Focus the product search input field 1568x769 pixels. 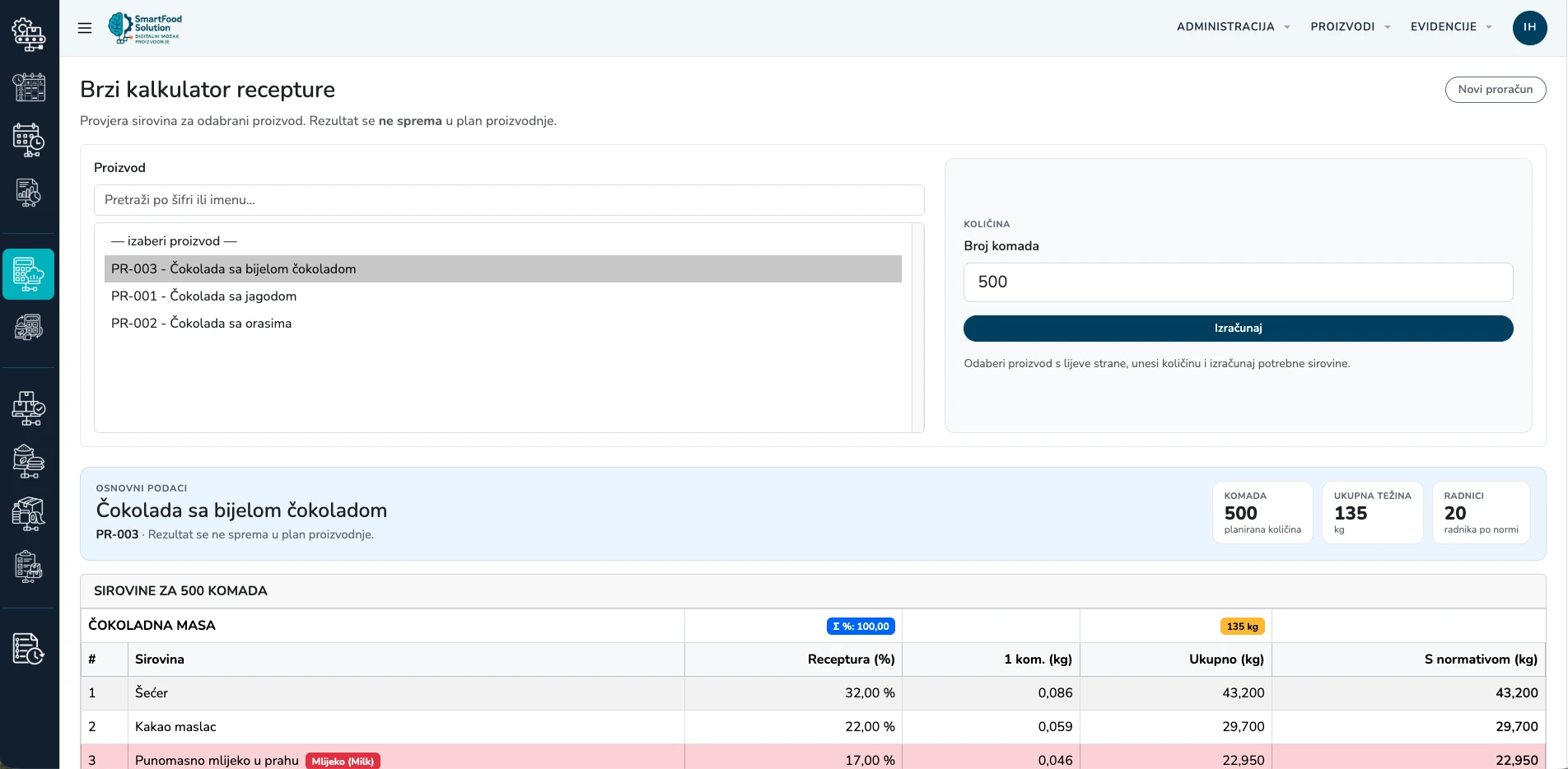[x=509, y=200]
